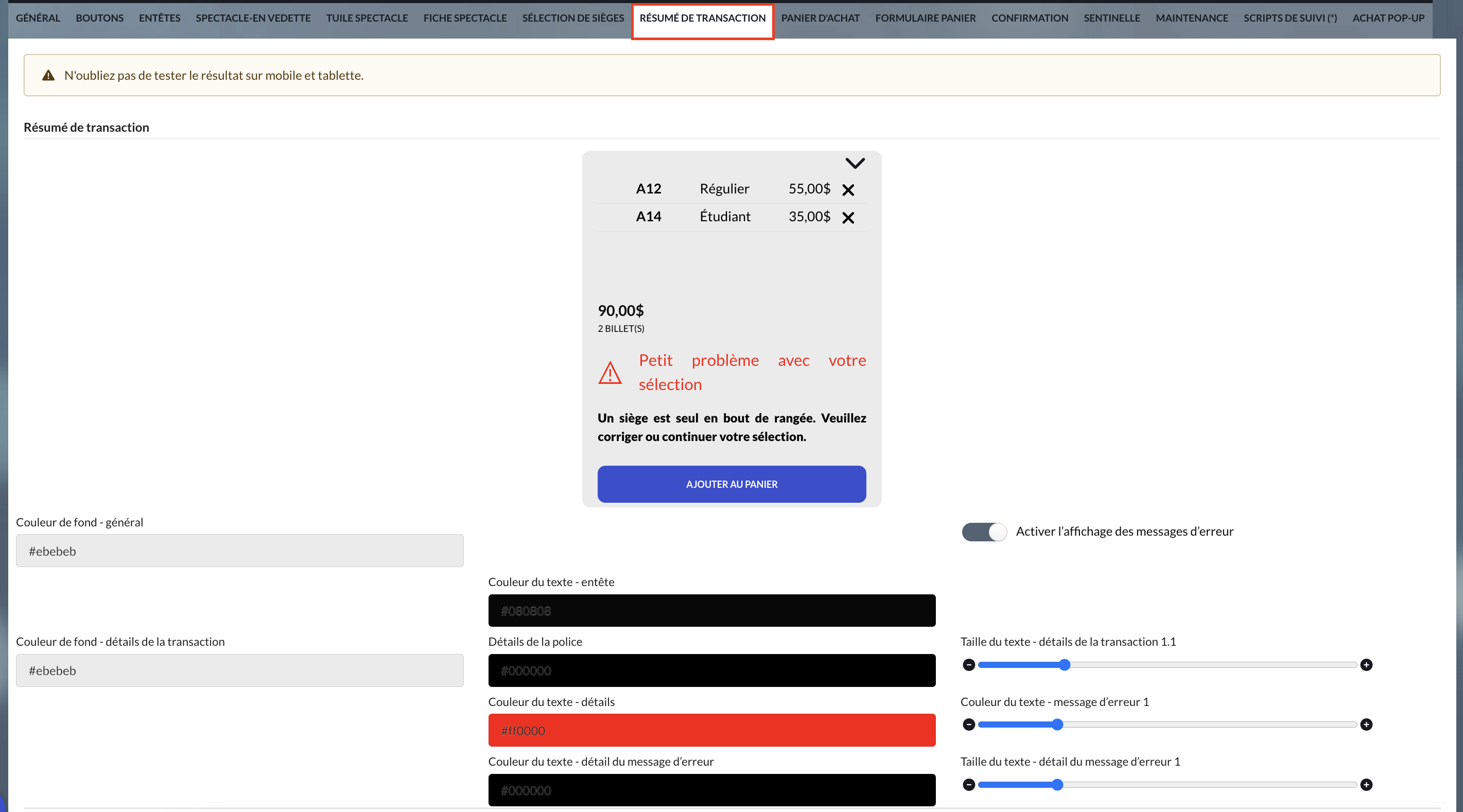Click the warning icon in the banner

[x=48, y=76]
